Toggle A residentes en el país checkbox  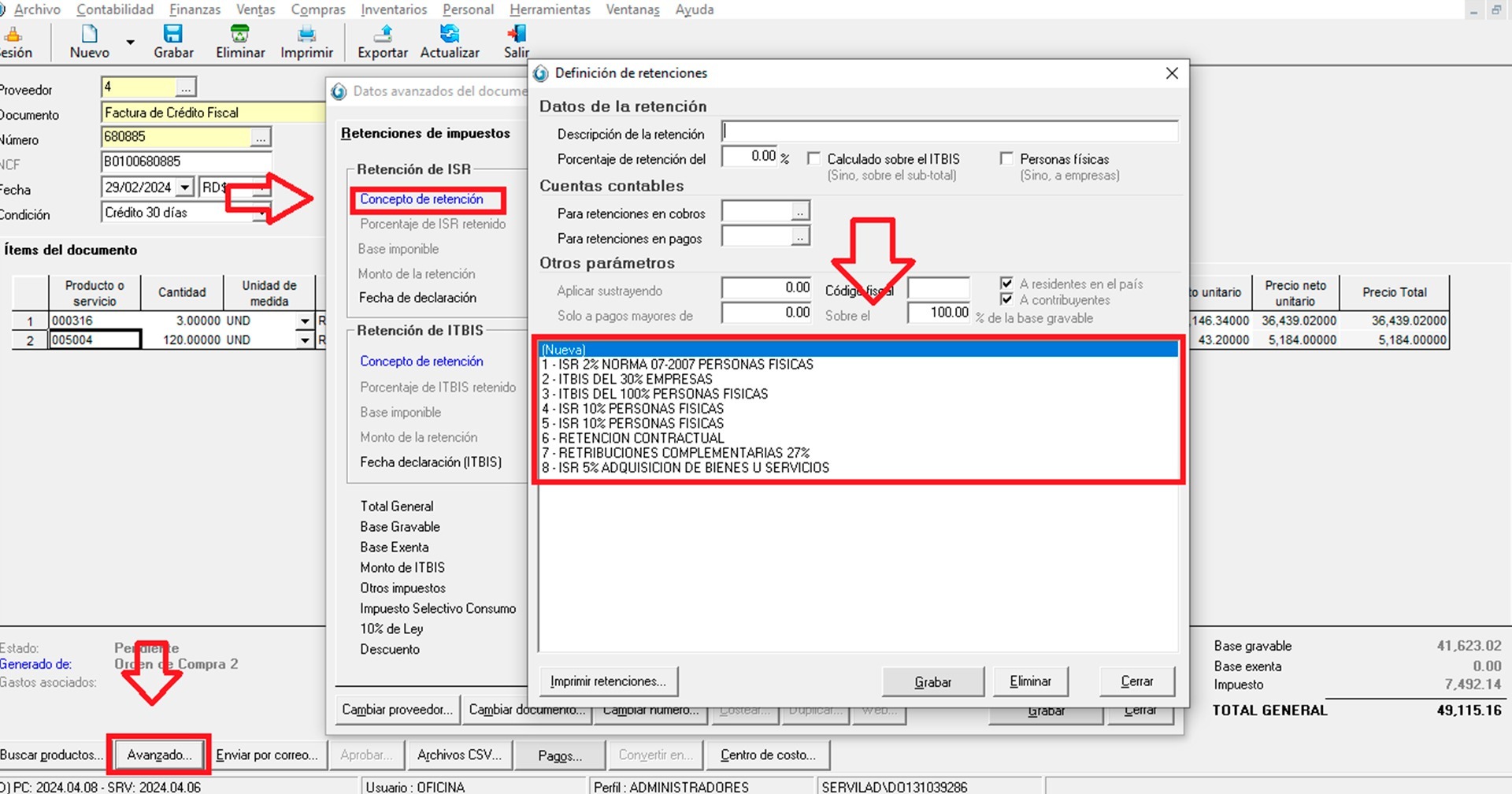pos(1006,284)
